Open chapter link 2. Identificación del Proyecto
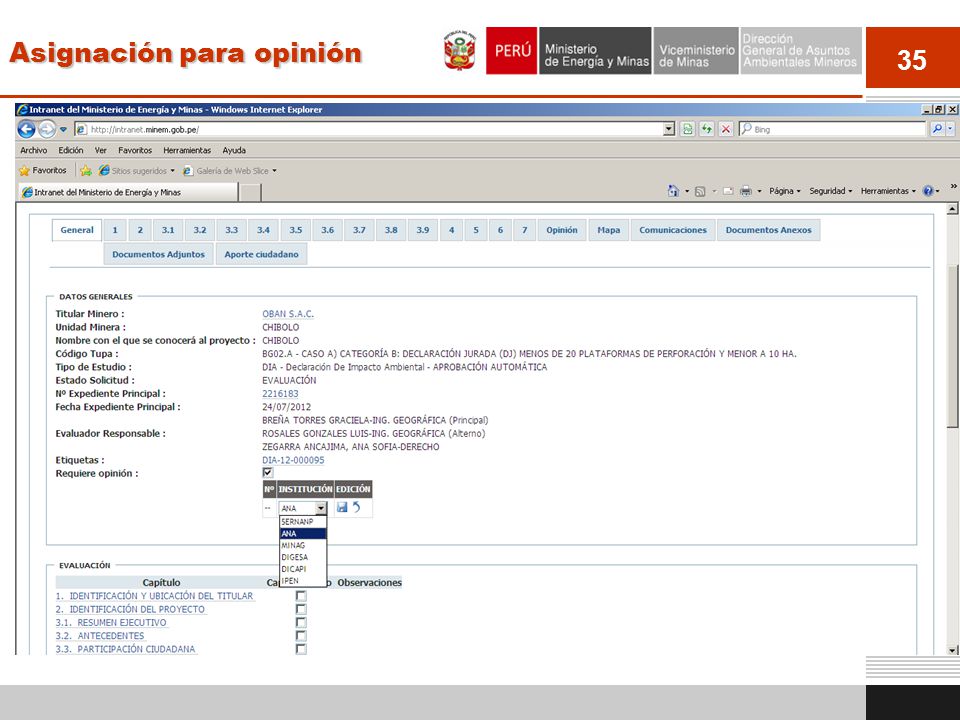This screenshot has width=960, height=720. pos(130,609)
